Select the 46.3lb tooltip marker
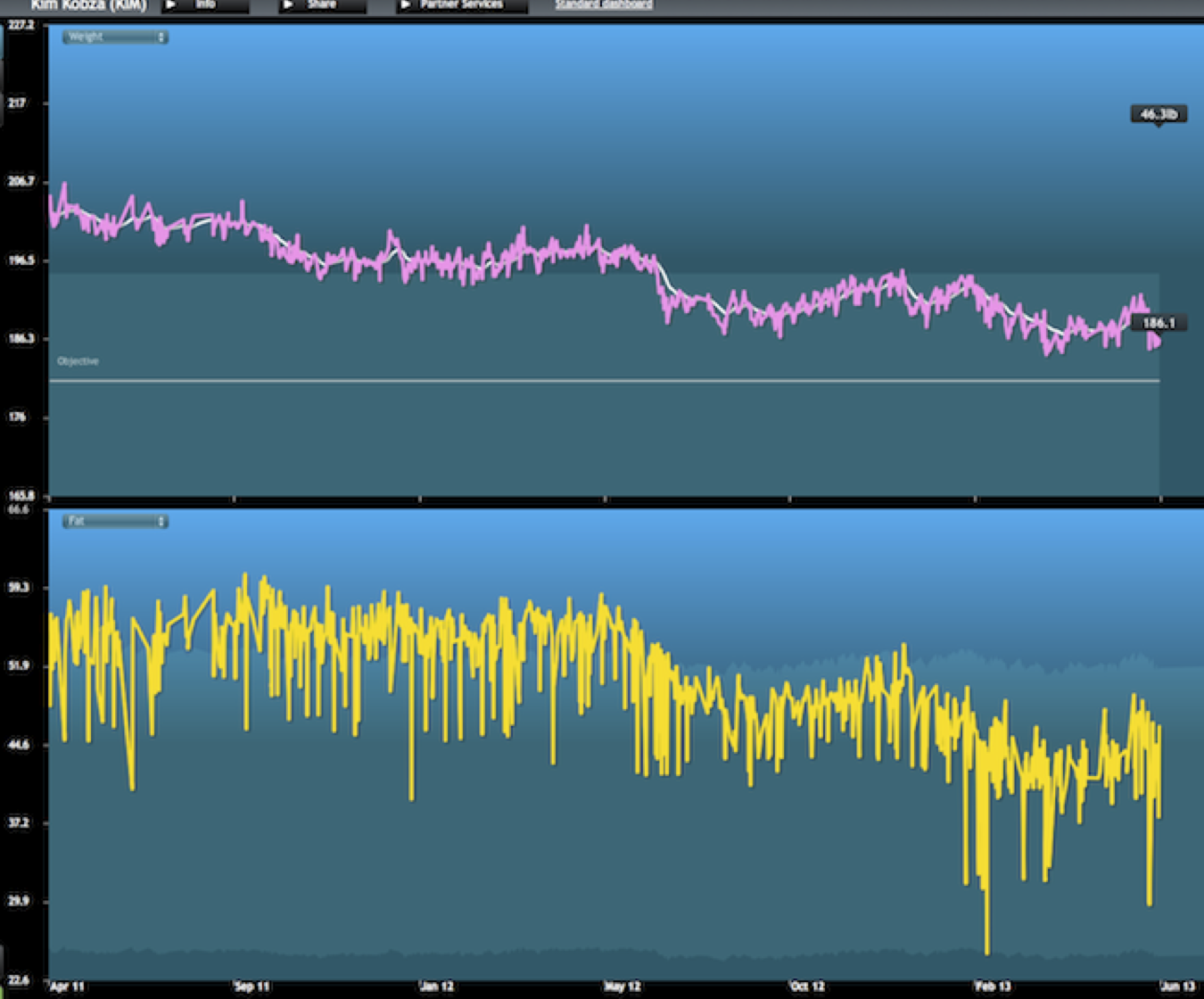 pos(1159,114)
